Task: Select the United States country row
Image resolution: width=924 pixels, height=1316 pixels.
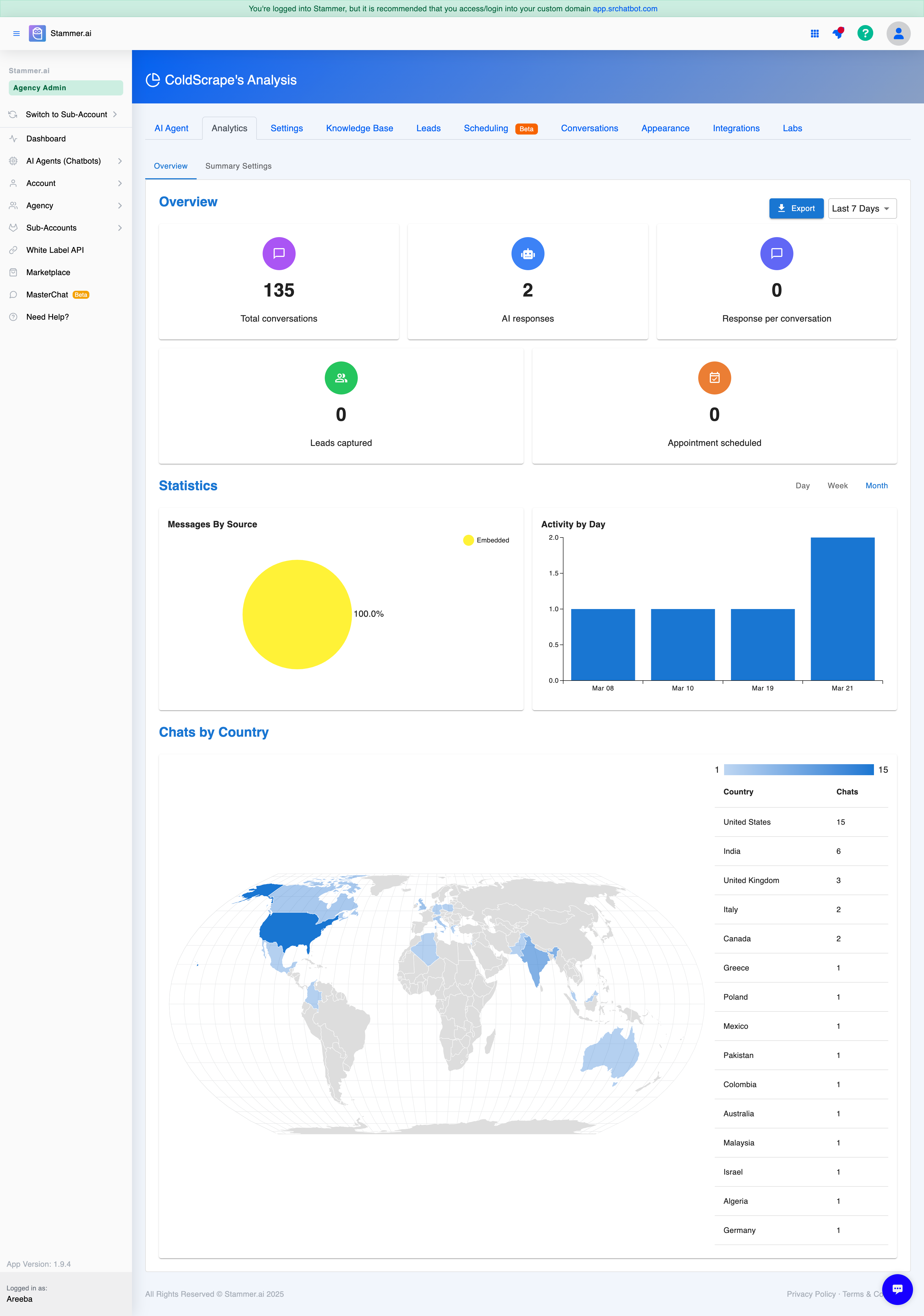Action: [801, 822]
